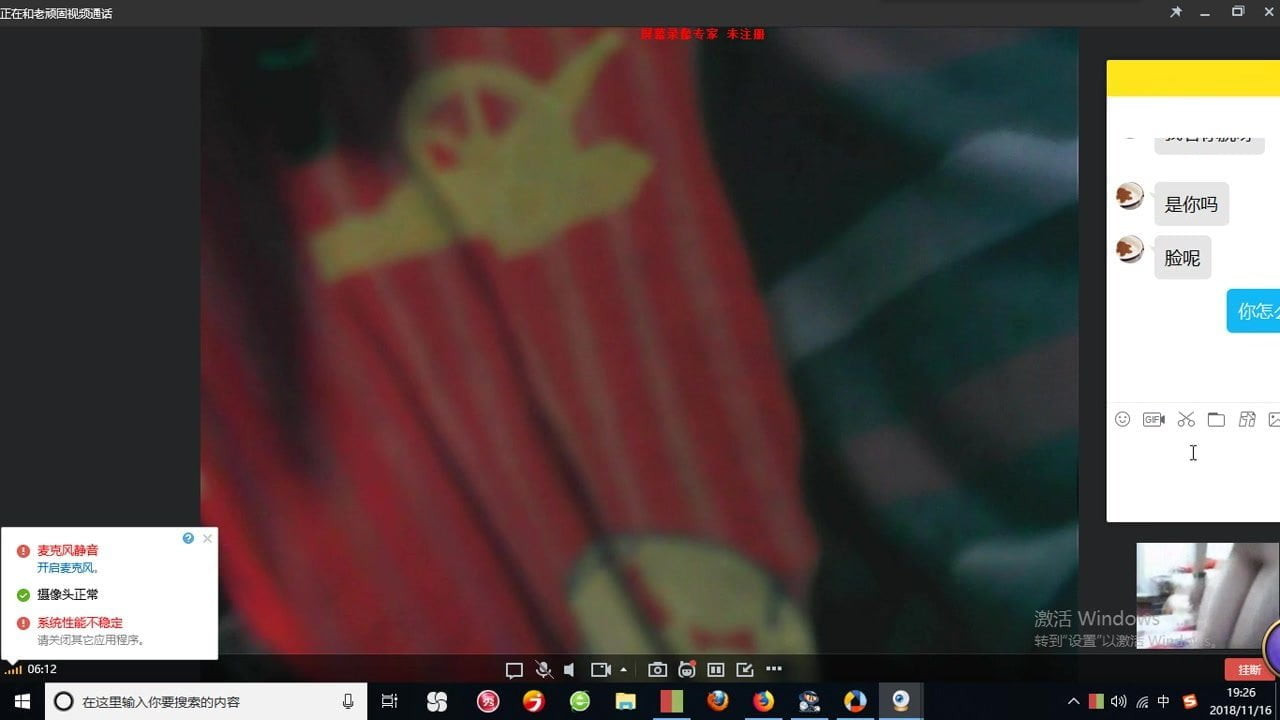Click the blue sent message bubble

tap(1254, 311)
